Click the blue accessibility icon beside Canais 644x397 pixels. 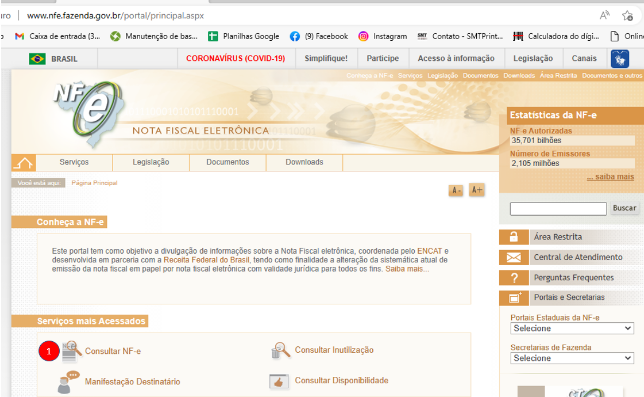tap(620, 59)
